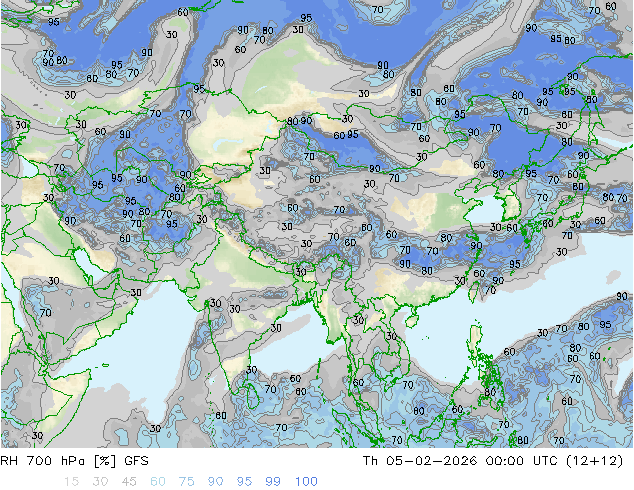Select the 15 value in the color legend
Viewport: 634px width, 490px height.
tap(71, 482)
